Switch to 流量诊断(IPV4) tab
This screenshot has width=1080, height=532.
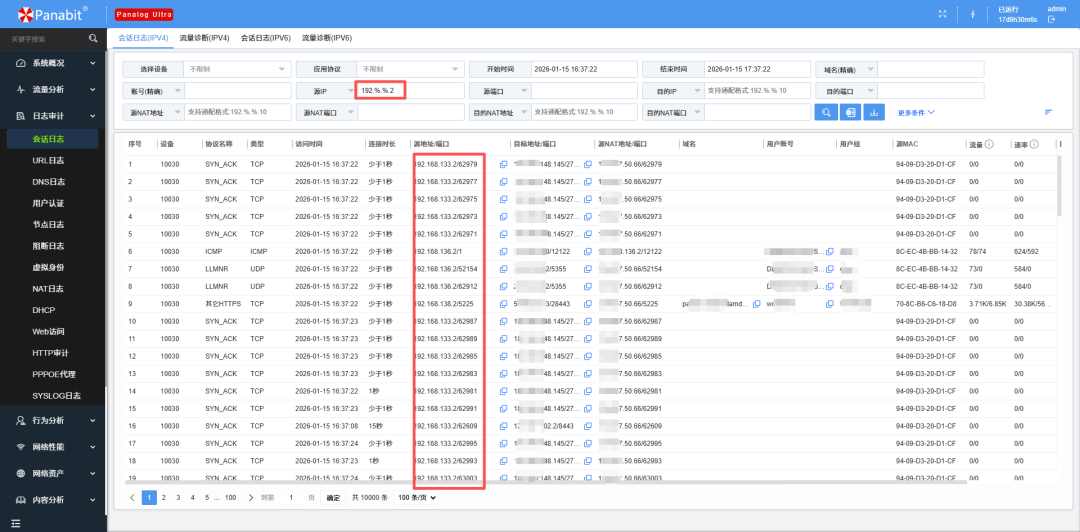pos(205,38)
